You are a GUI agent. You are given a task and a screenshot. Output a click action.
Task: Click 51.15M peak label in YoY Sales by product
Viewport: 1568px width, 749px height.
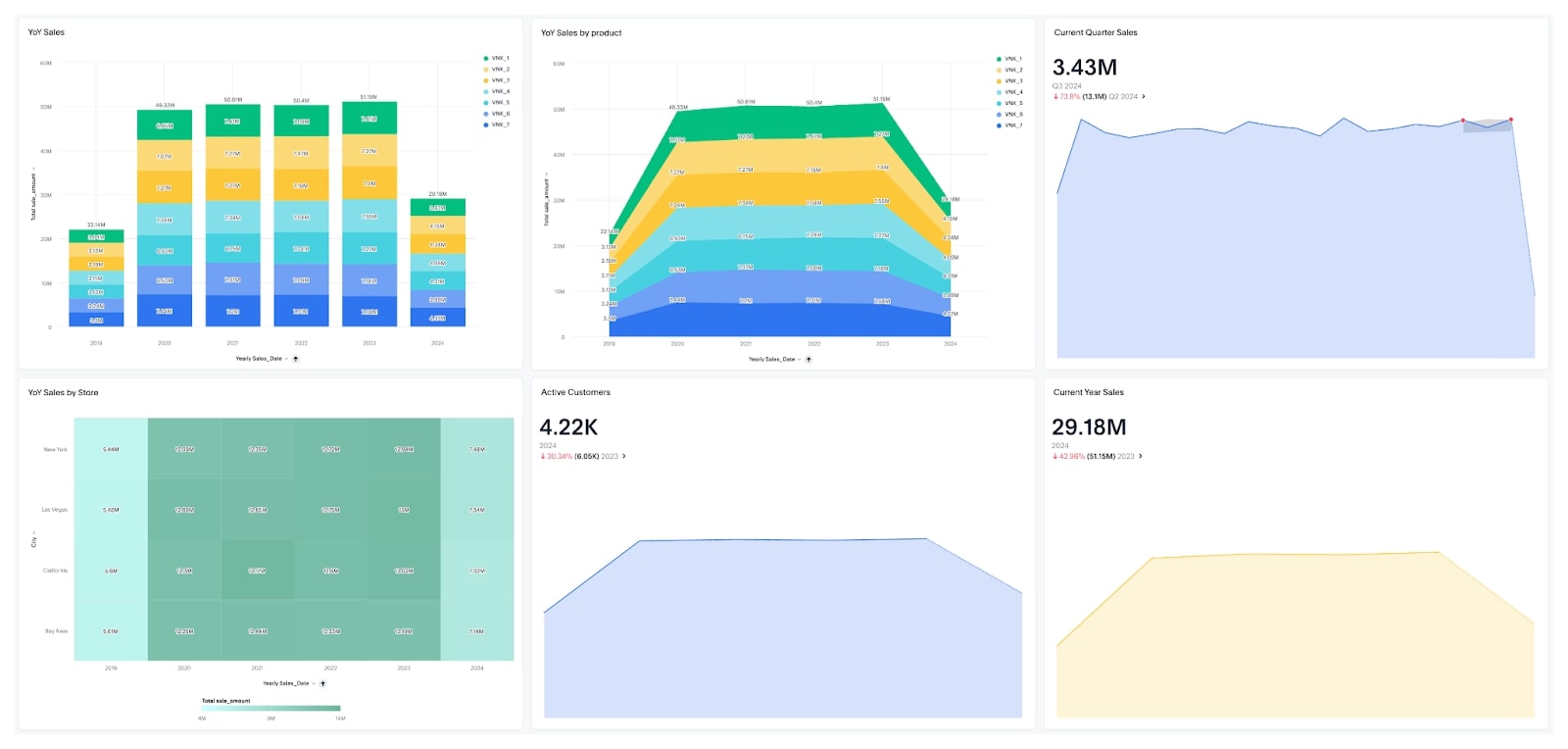point(882,99)
